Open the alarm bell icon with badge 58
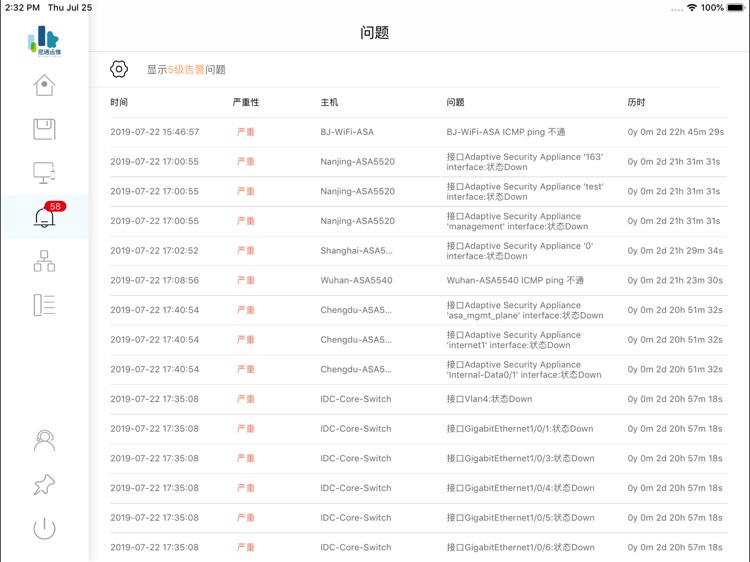750x562 pixels. (44, 217)
